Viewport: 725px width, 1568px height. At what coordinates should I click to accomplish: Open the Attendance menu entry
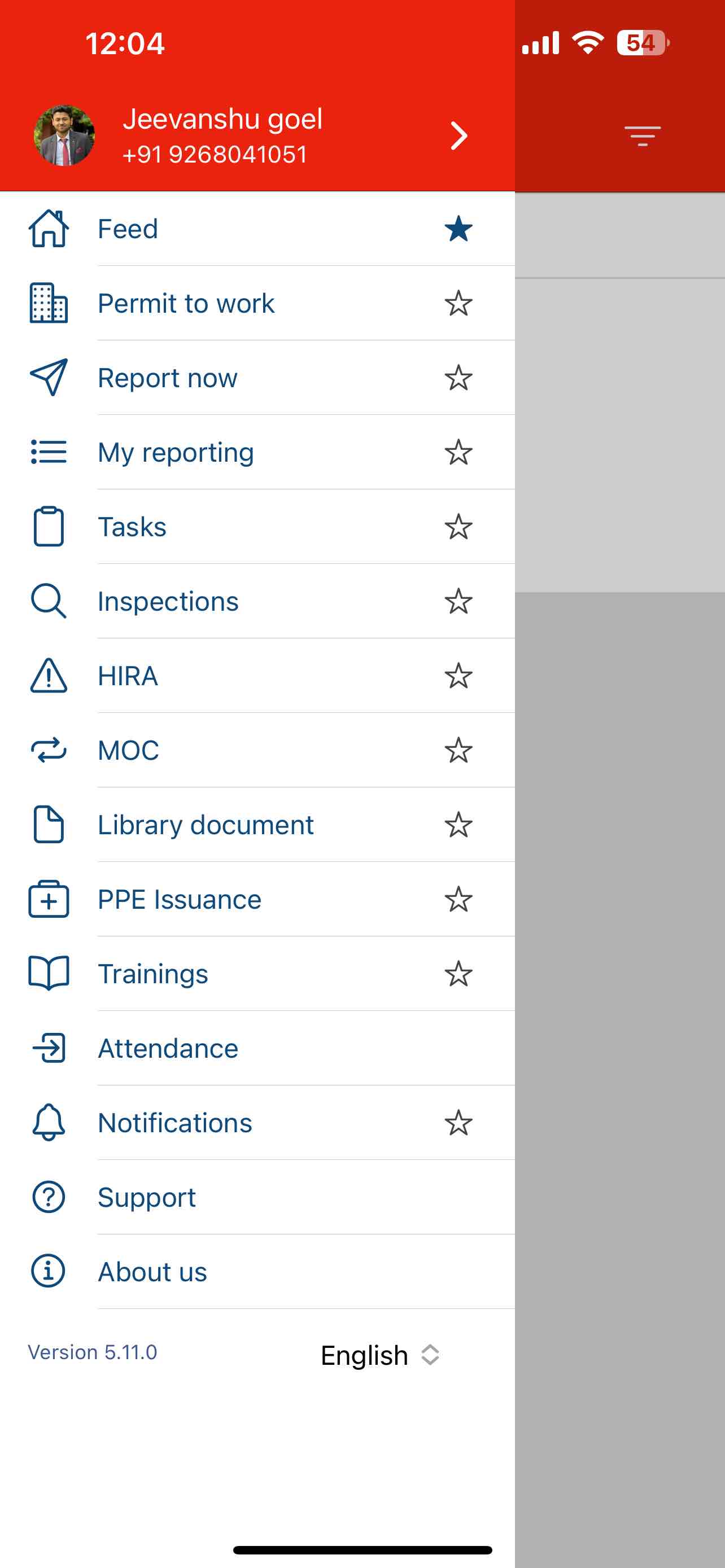pos(168,1048)
